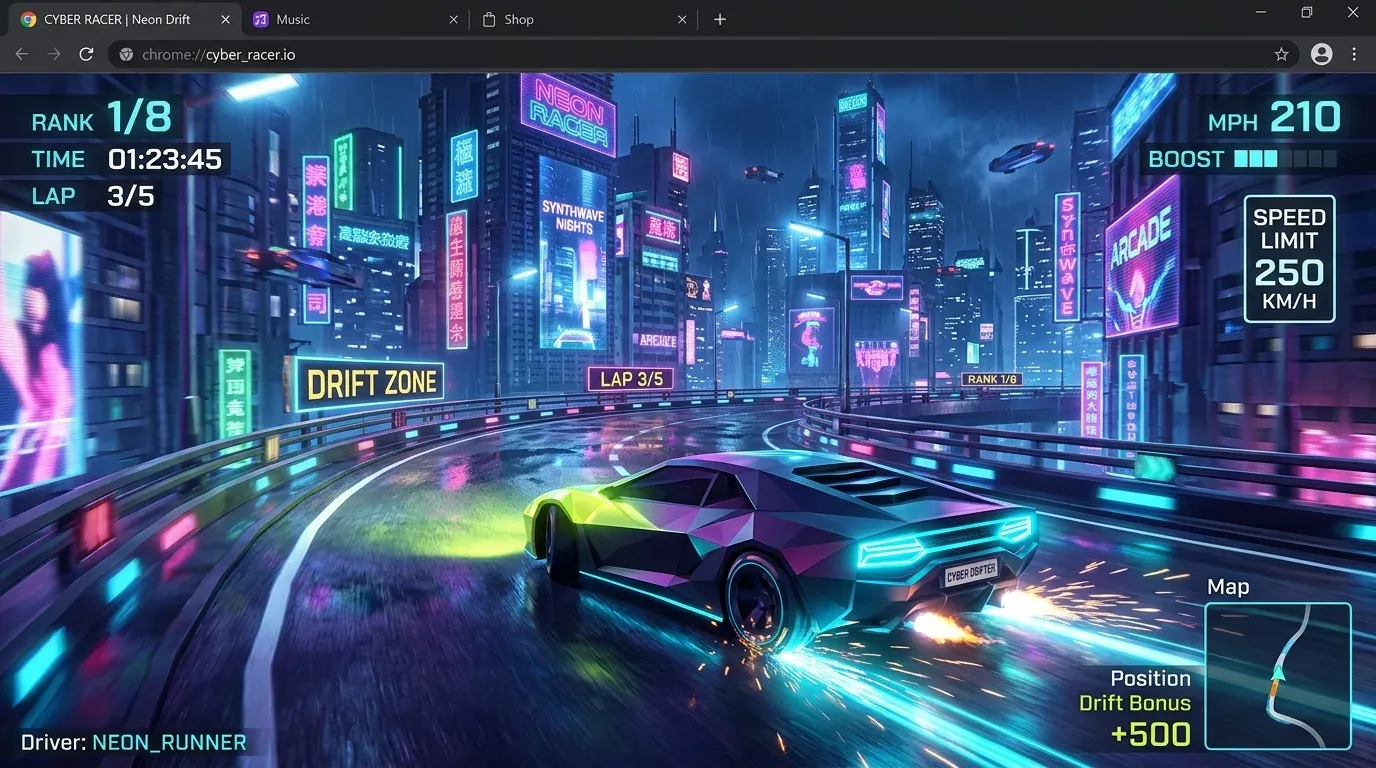Click the trackside RANK 1/6 sign

pos(992,379)
